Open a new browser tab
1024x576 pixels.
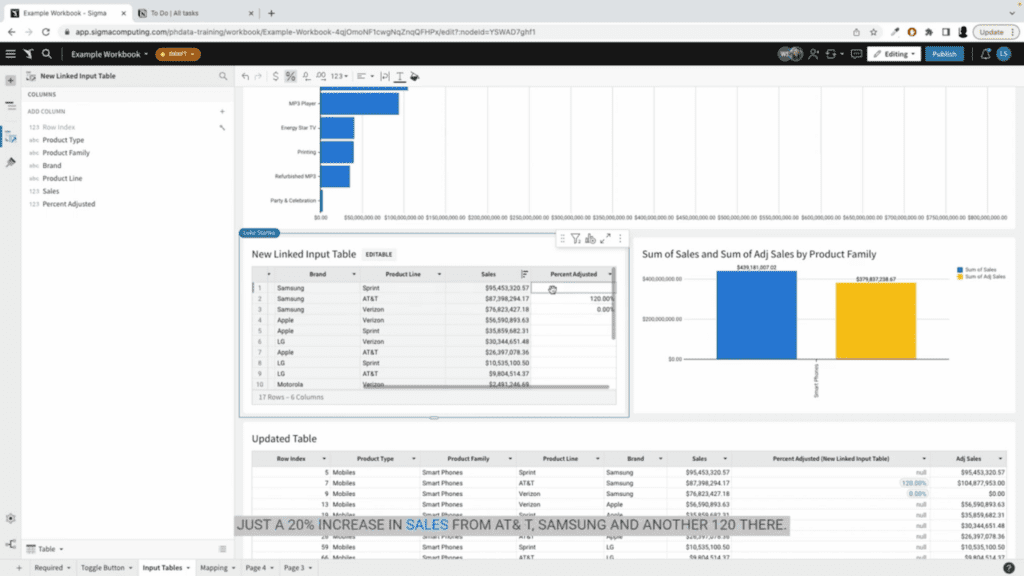(x=271, y=13)
